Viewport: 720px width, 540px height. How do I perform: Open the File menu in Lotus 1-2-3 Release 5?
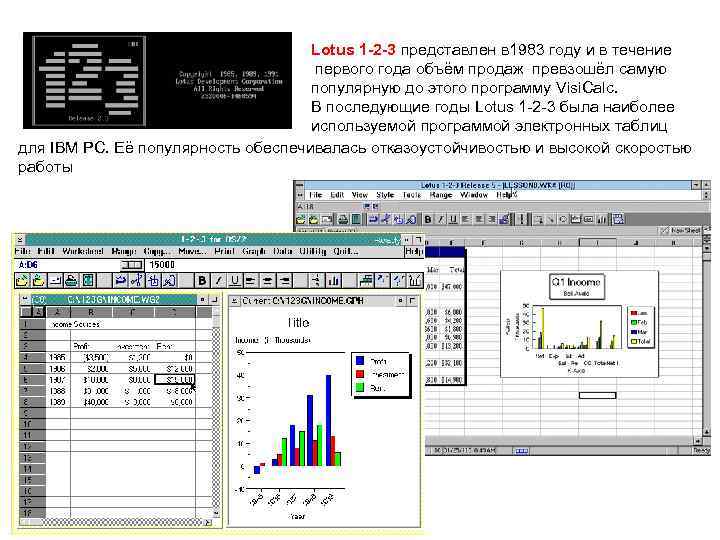click(316, 195)
